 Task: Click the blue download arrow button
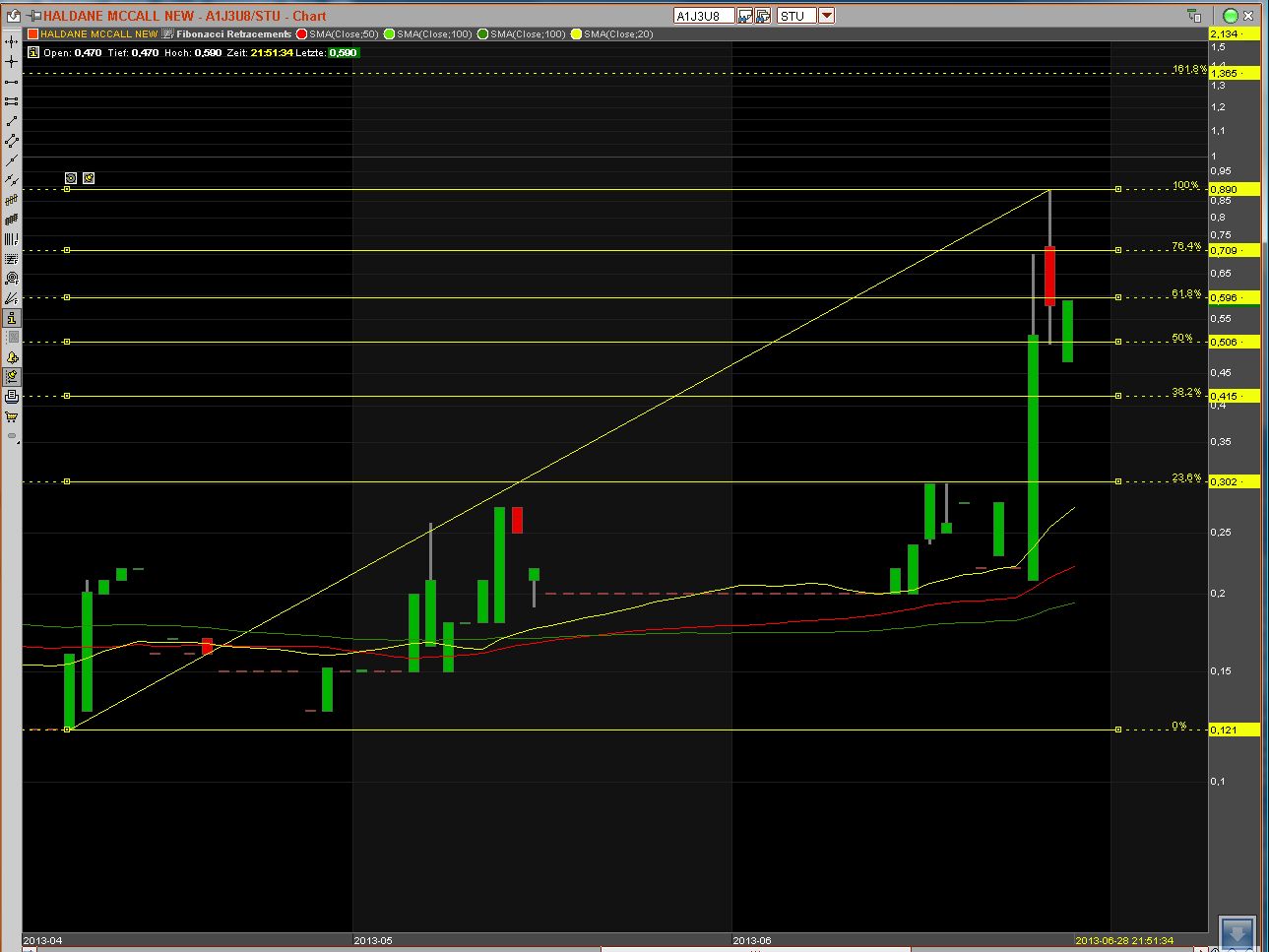pyautogui.click(x=1237, y=933)
